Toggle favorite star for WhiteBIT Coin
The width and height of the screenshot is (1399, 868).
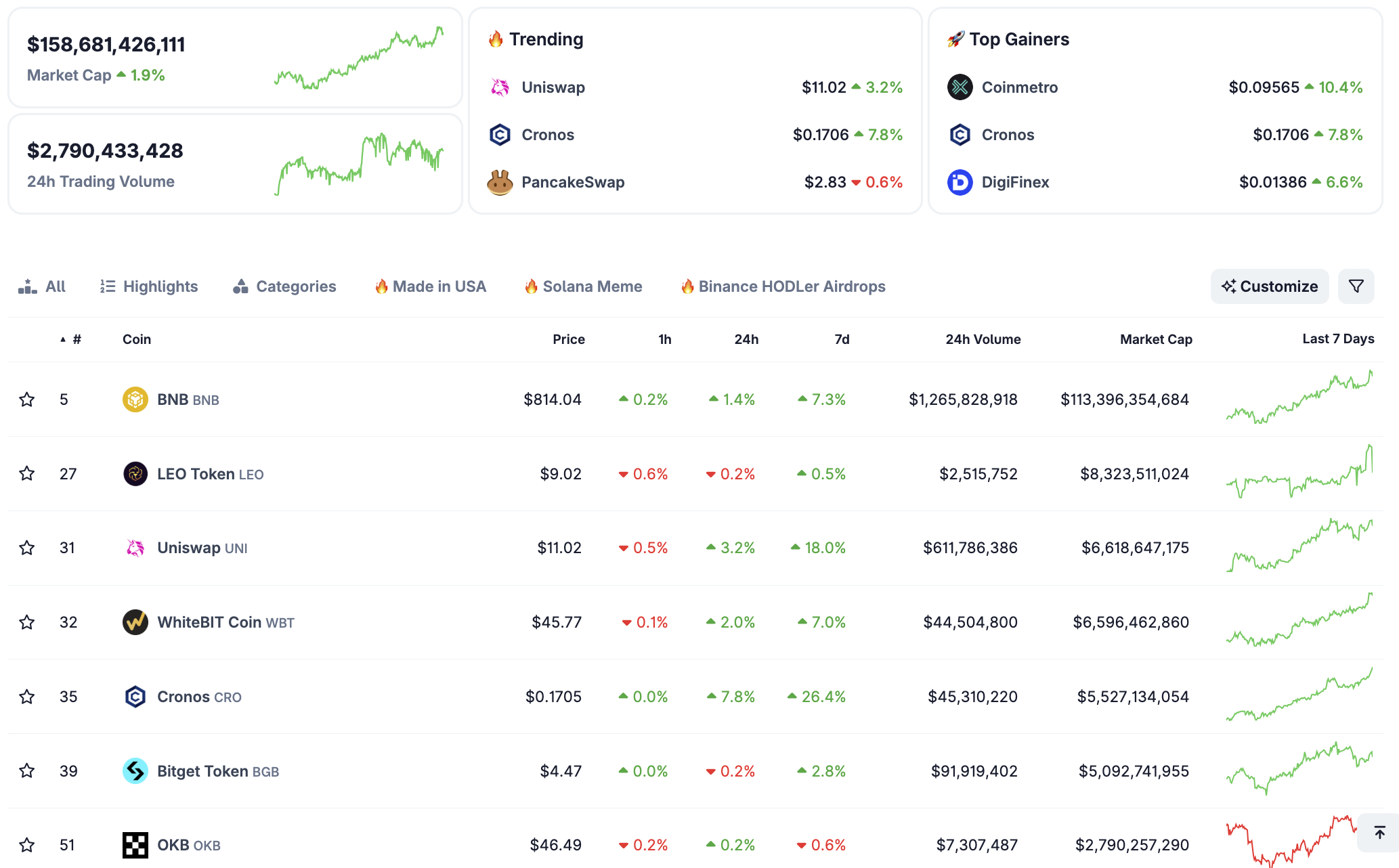(x=27, y=622)
